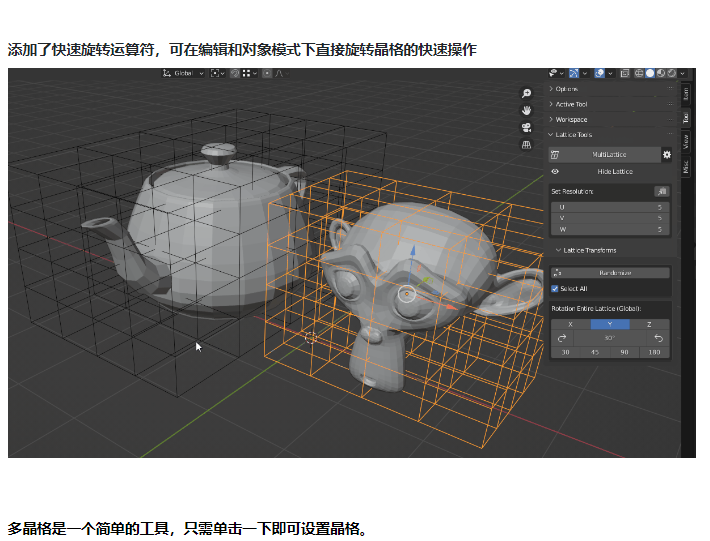Click the snapping grid increment icon

[246, 73]
